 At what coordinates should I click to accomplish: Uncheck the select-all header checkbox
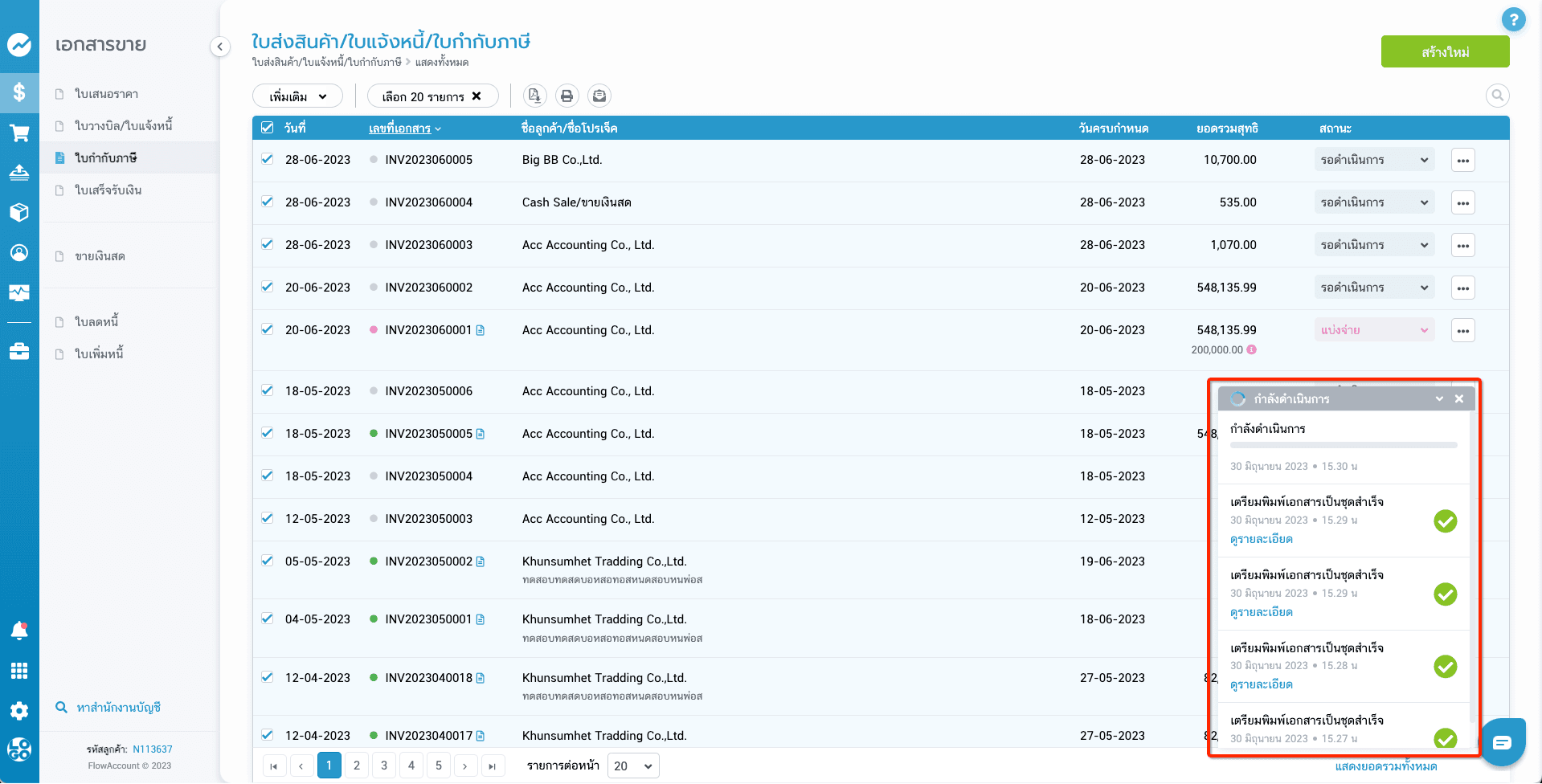pyautogui.click(x=268, y=128)
